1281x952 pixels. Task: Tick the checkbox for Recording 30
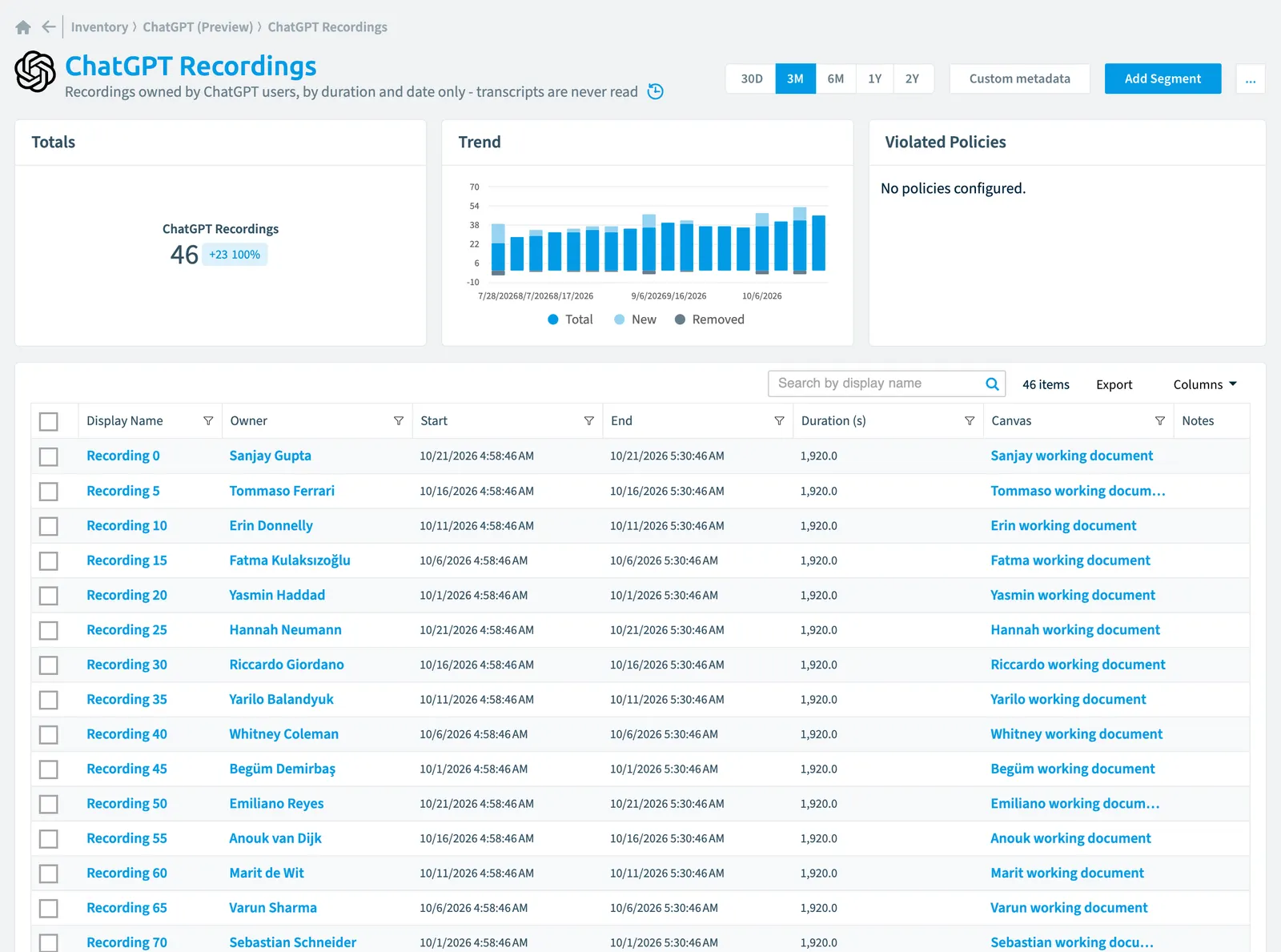pyautogui.click(x=49, y=665)
